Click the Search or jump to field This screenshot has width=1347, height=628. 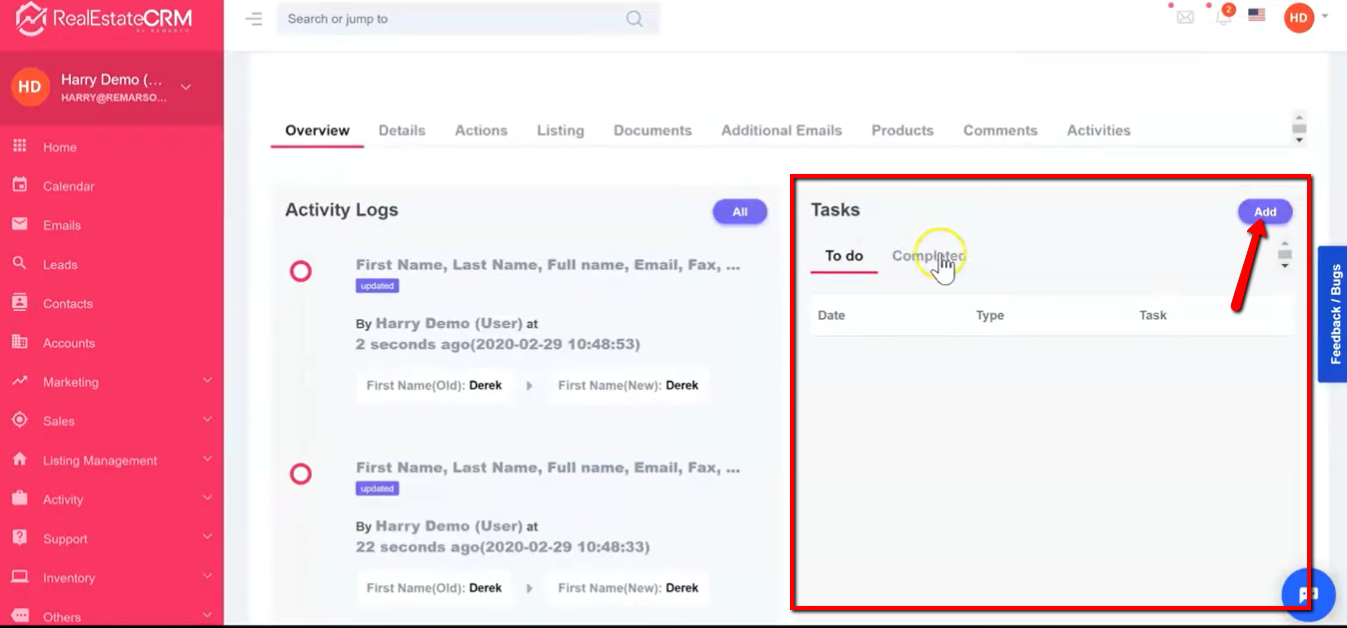[450, 19]
